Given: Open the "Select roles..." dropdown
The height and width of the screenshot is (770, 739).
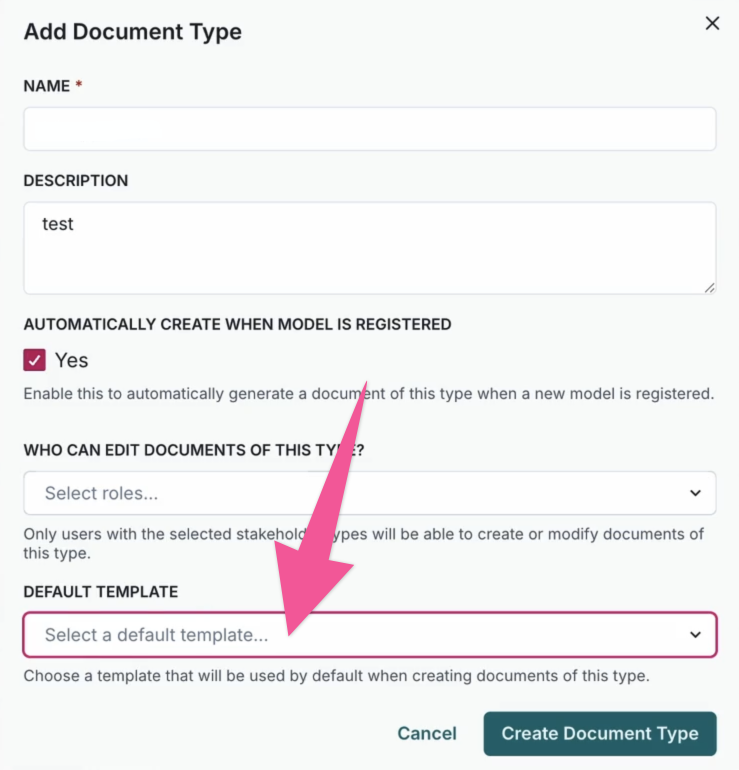Looking at the screenshot, I should coord(360,493).
